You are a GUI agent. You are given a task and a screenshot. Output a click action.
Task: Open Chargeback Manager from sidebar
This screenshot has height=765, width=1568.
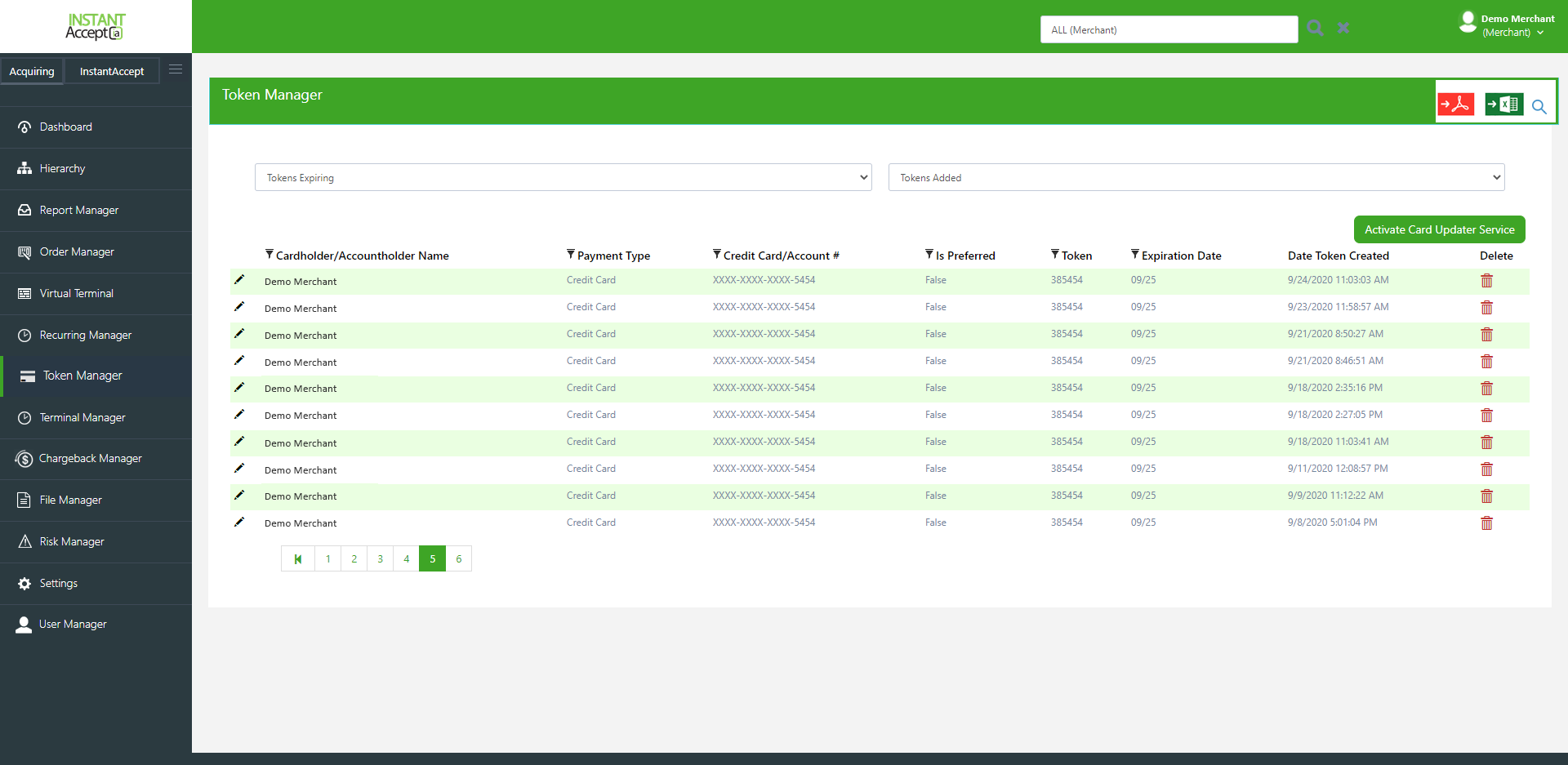pos(90,459)
